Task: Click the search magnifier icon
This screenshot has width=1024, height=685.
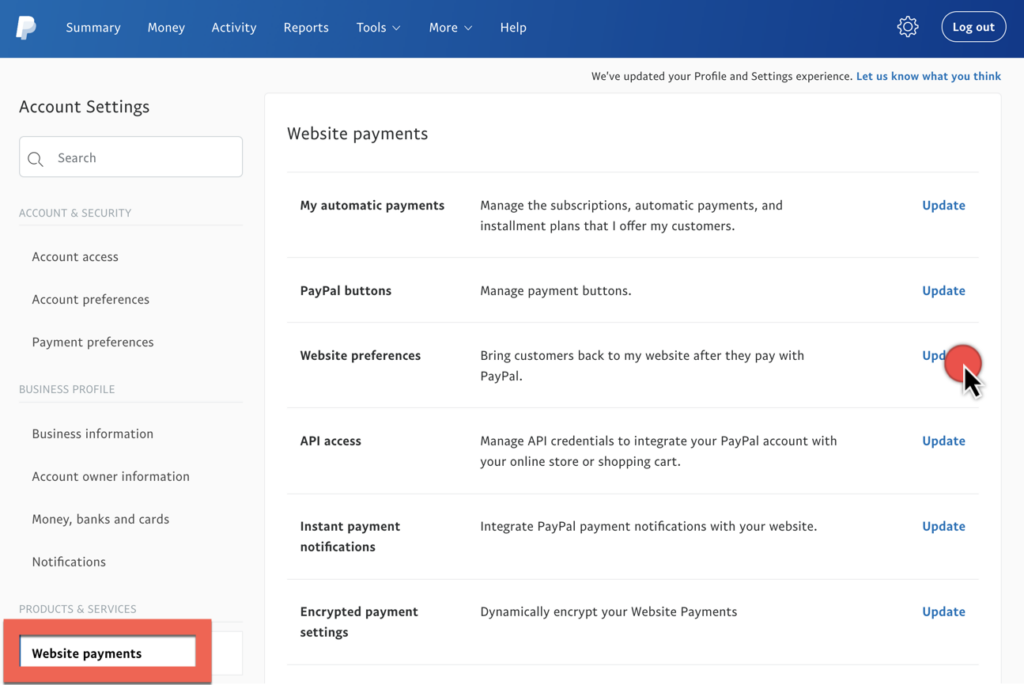Action: [36, 159]
